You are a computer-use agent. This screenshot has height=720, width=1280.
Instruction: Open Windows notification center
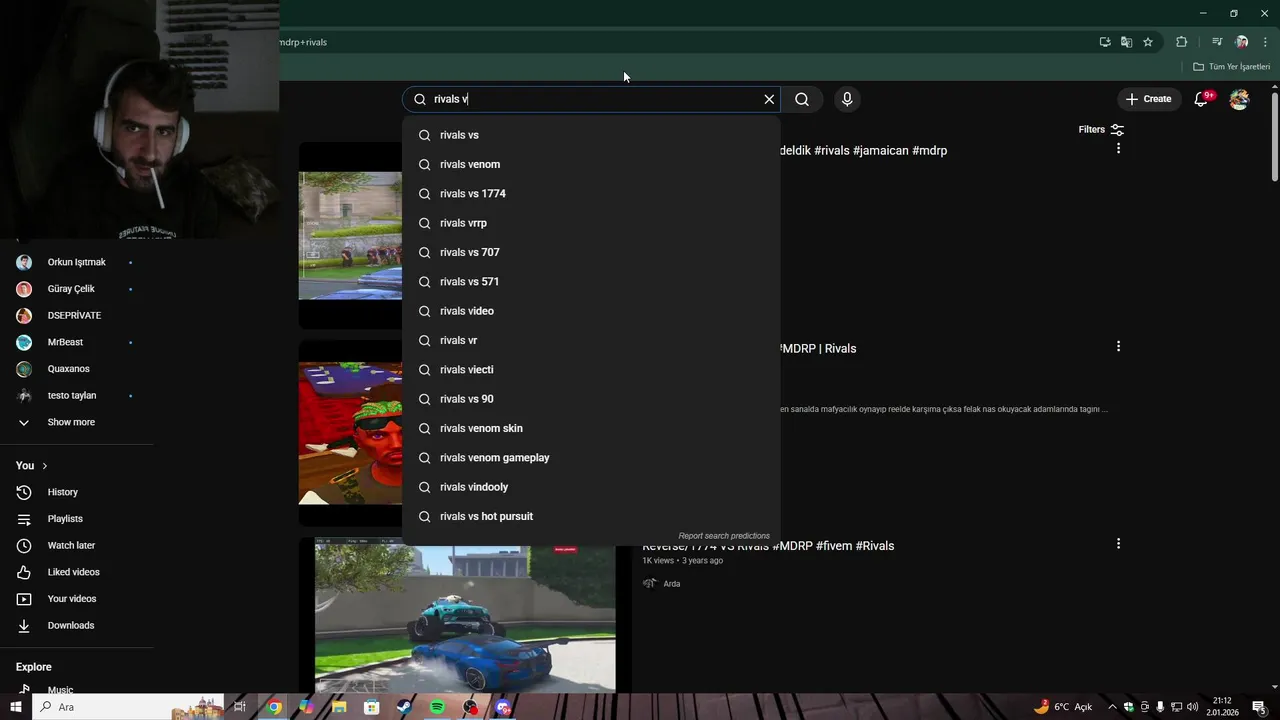click(x=1259, y=707)
